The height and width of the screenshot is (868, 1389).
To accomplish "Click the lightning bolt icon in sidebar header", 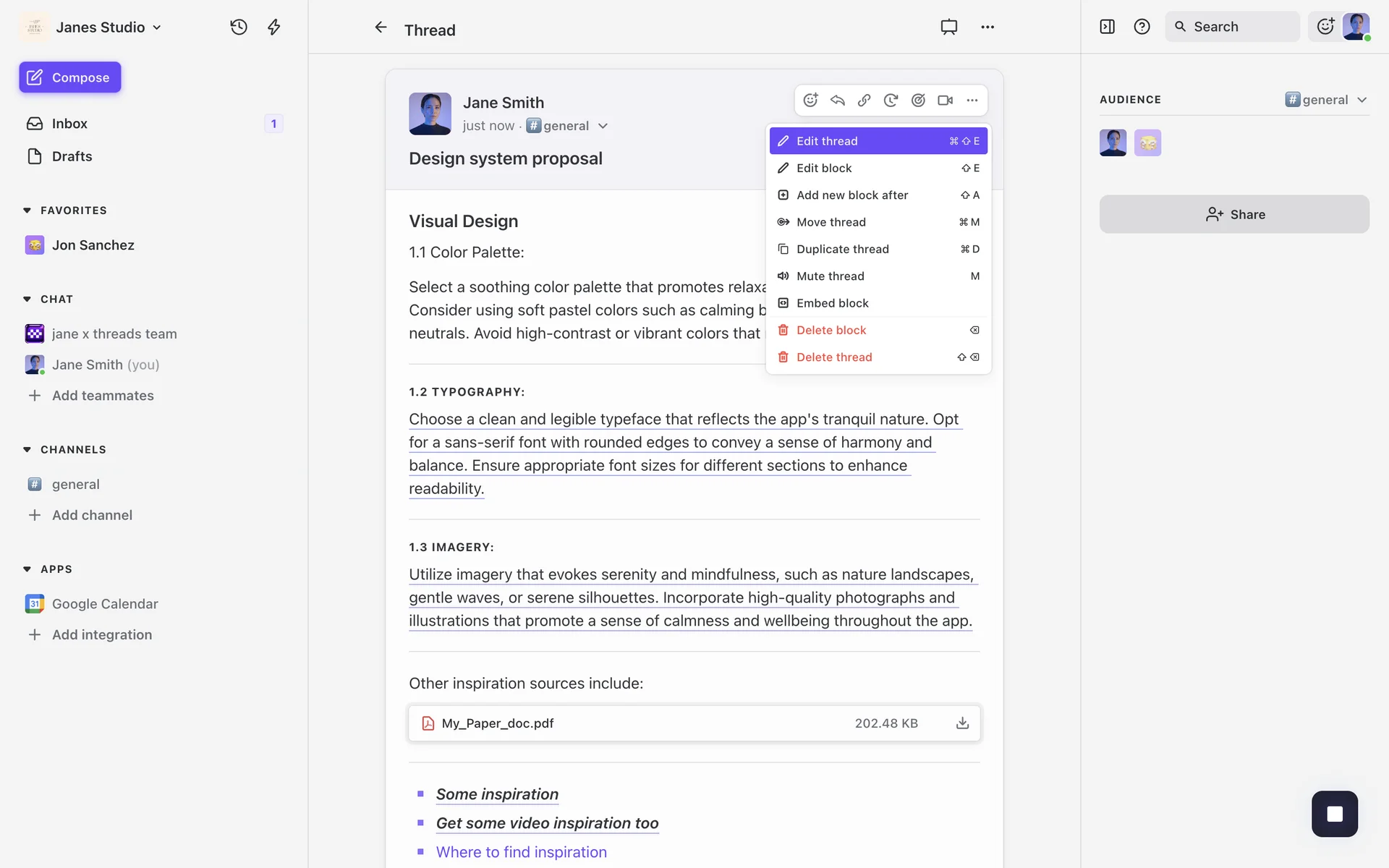I will [x=273, y=27].
